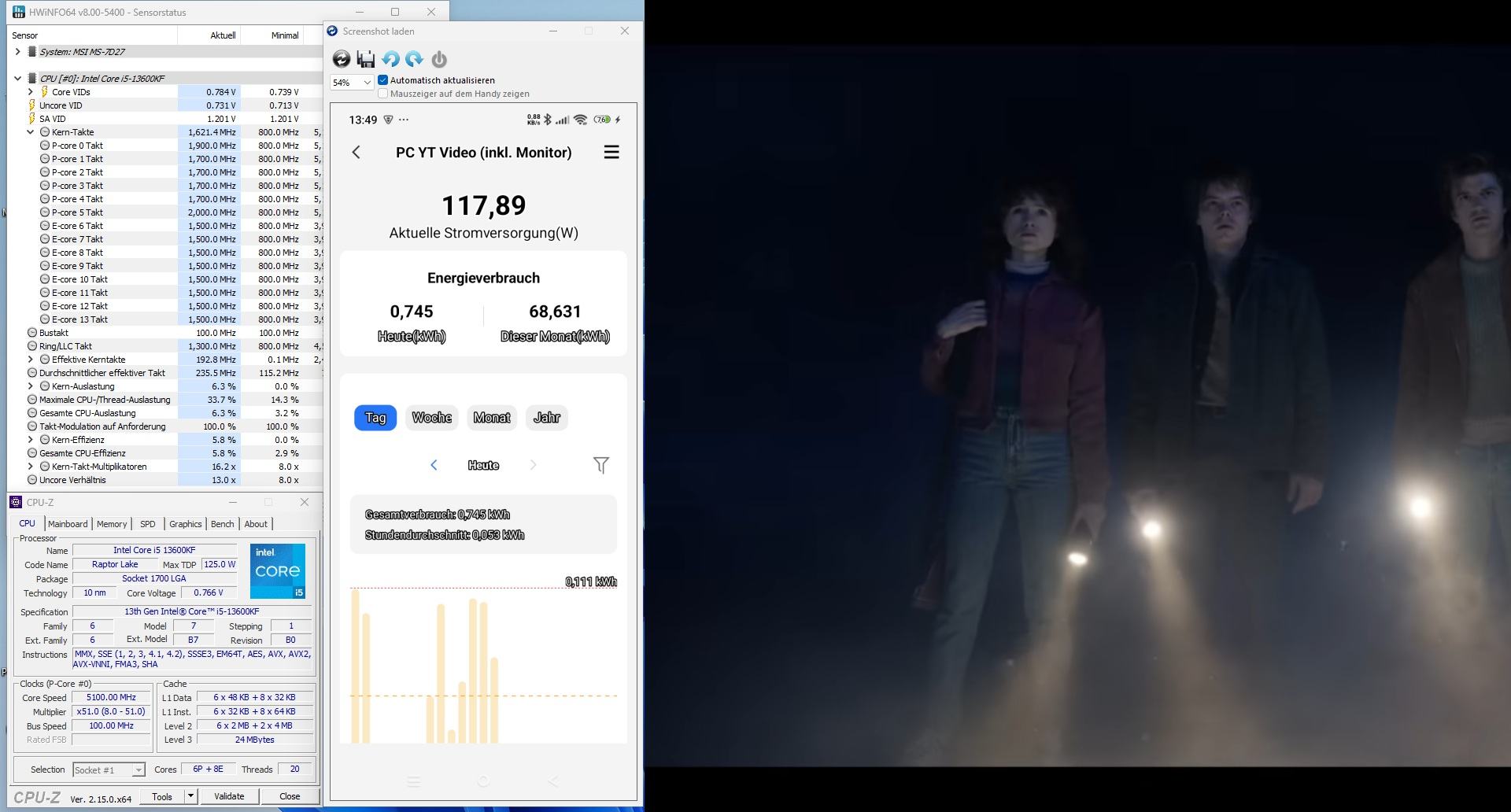
Task: Select the Gesamte CPU-Auslastung sensor row
Action: click(x=165, y=413)
